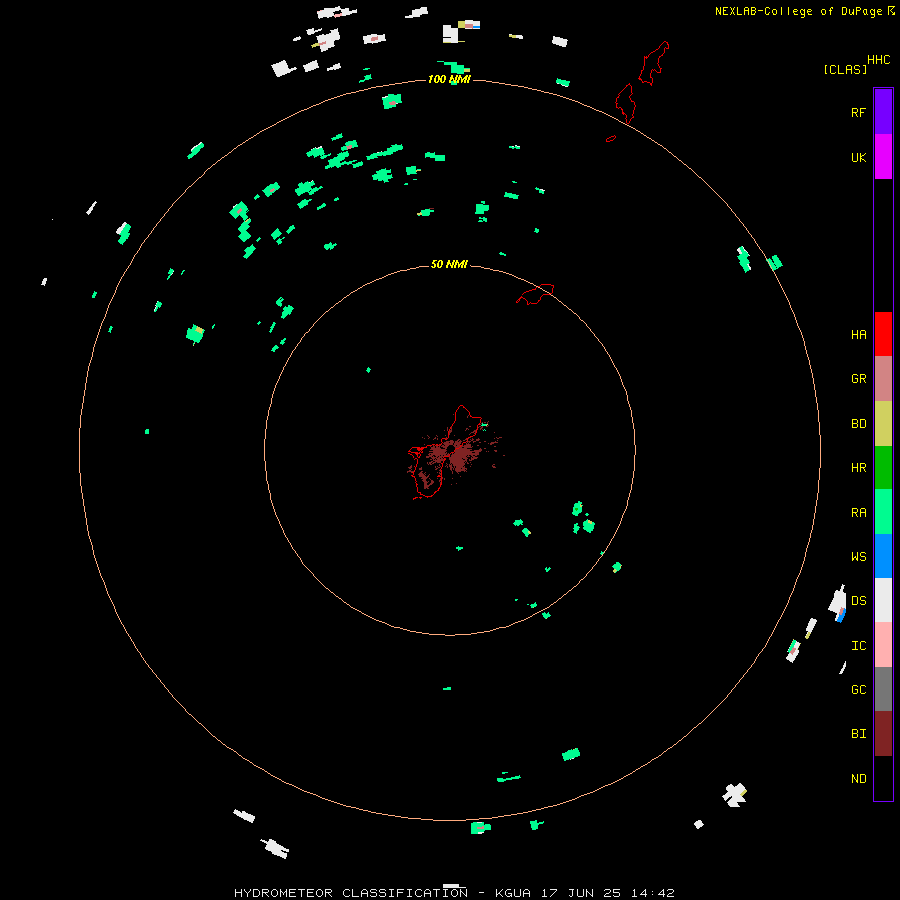Screen dimensions: 900x900
Task: Click "NEXLAB-College of DuPage" header text
Action: pyautogui.click(x=800, y=11)
